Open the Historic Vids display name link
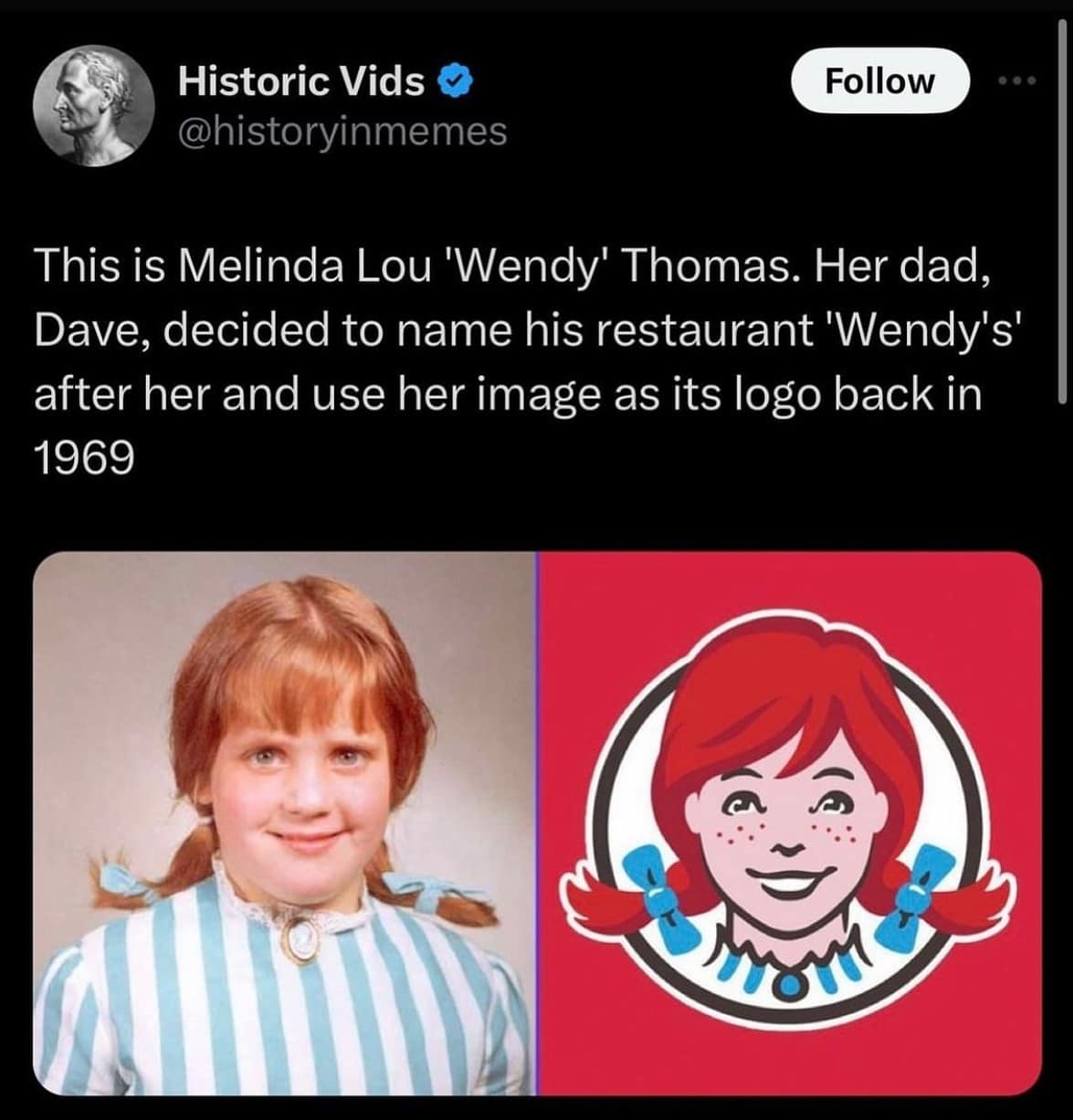Viewport: 1073px width, 1120px height. [x=301, y=82]
